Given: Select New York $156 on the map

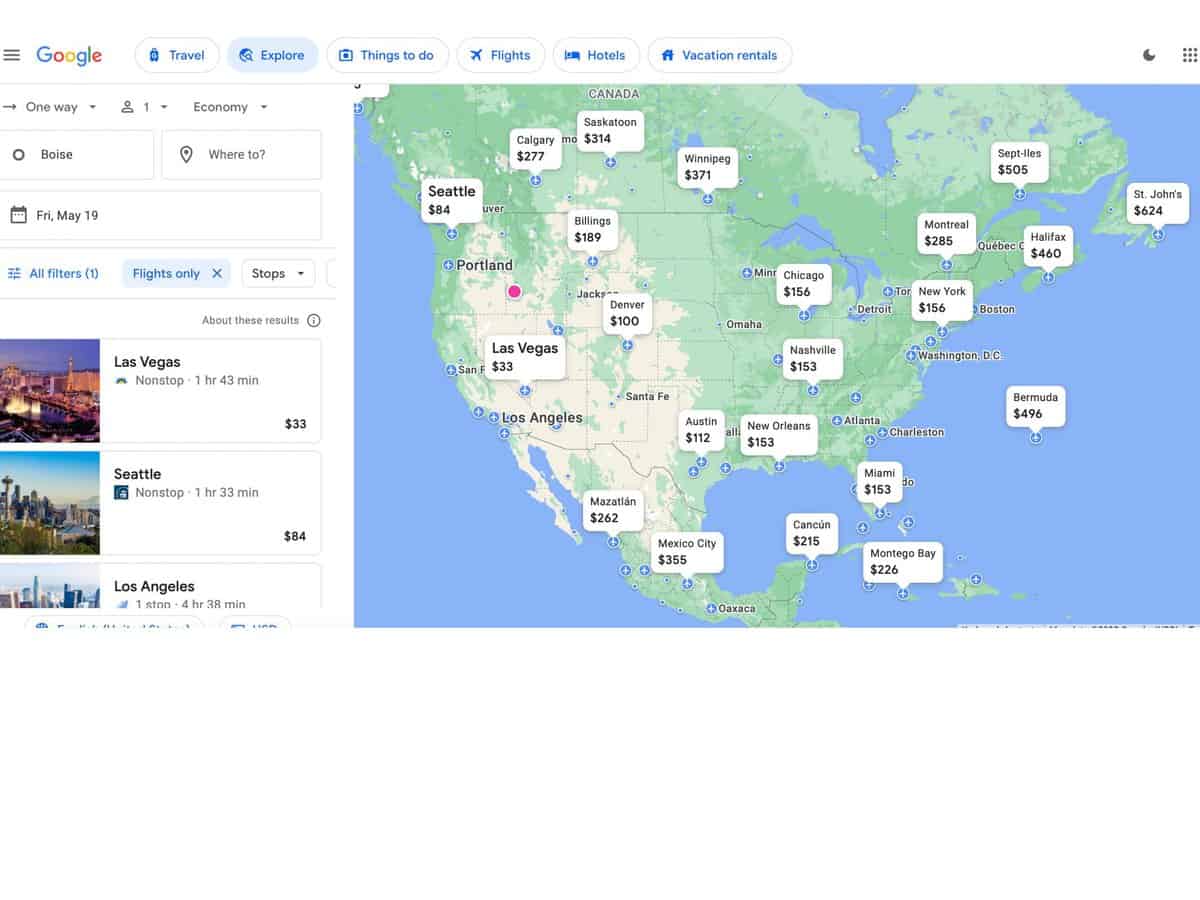Looking at the screenshot, I should coord(942,299).
